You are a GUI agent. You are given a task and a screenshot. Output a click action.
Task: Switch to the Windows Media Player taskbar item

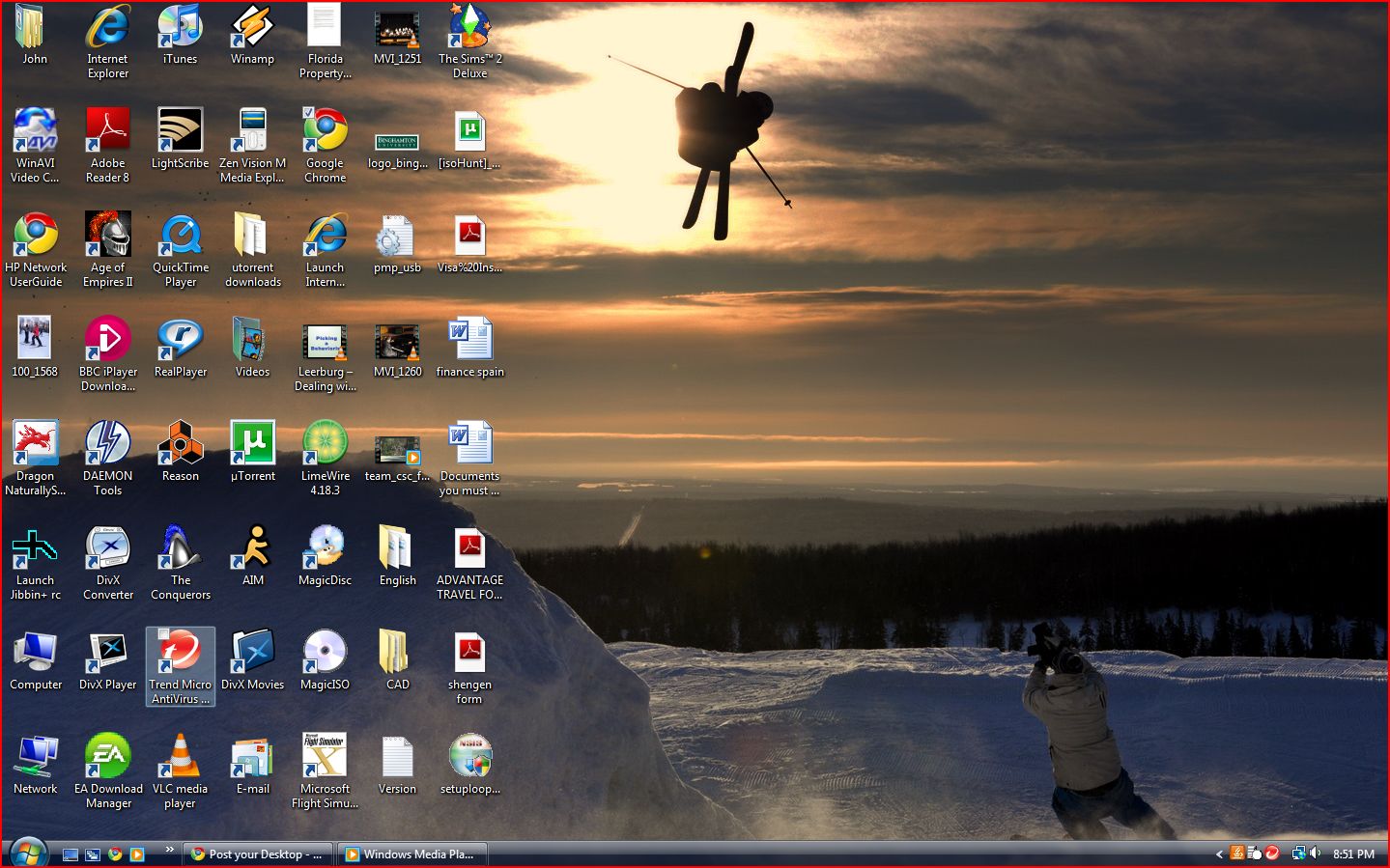(412, 854)
